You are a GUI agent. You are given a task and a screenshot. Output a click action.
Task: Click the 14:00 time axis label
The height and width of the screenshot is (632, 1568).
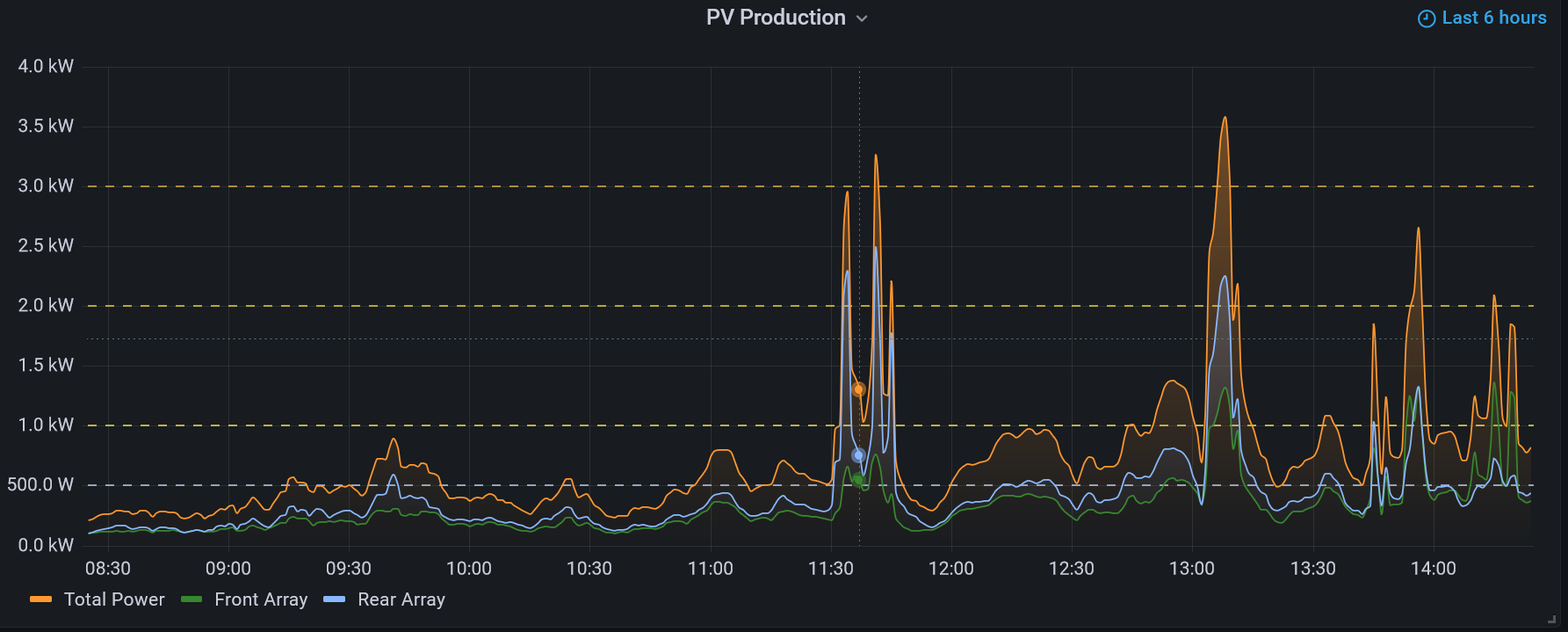[x=1433, y=569]
